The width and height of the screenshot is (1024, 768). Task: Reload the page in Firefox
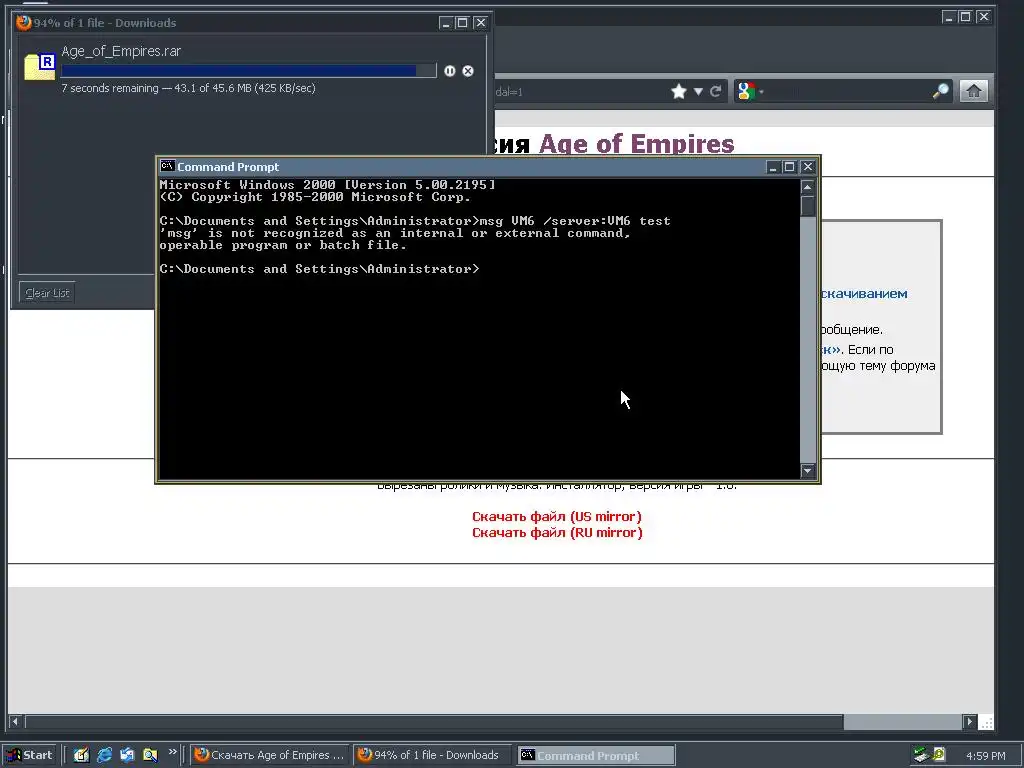point(716,91)
